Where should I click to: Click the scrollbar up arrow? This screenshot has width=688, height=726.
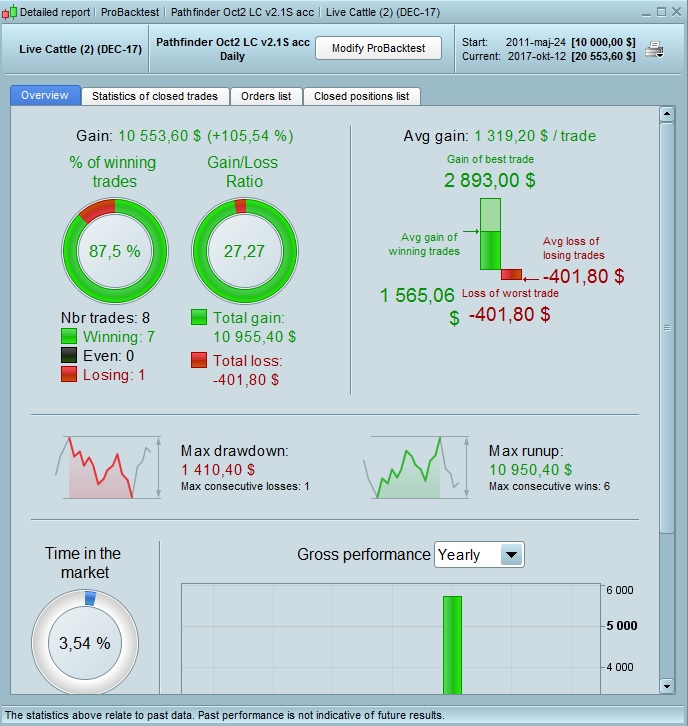[667, 113]
